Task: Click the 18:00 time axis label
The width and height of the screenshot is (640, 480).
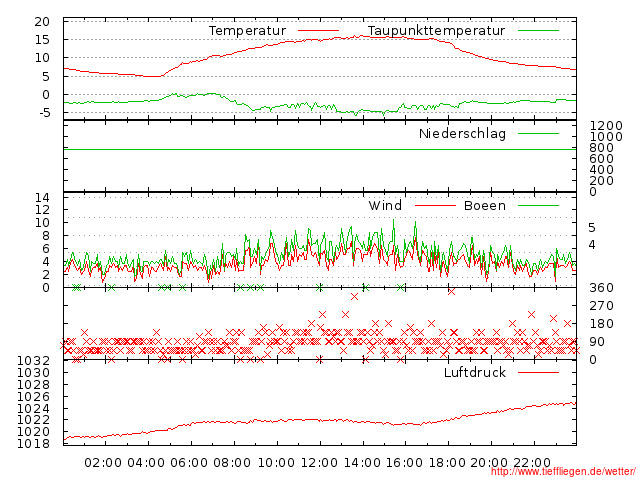Action: pyautogui.click(x=447, y=463)
